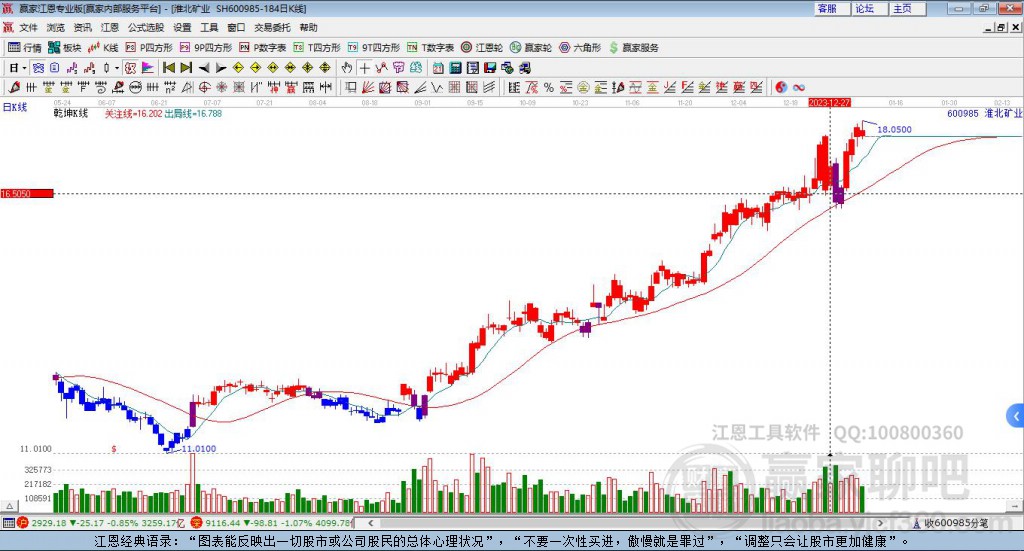Click the 出局线=16.788 value text
This screenshot has width=1024, height=551.
tap(193, 114)
